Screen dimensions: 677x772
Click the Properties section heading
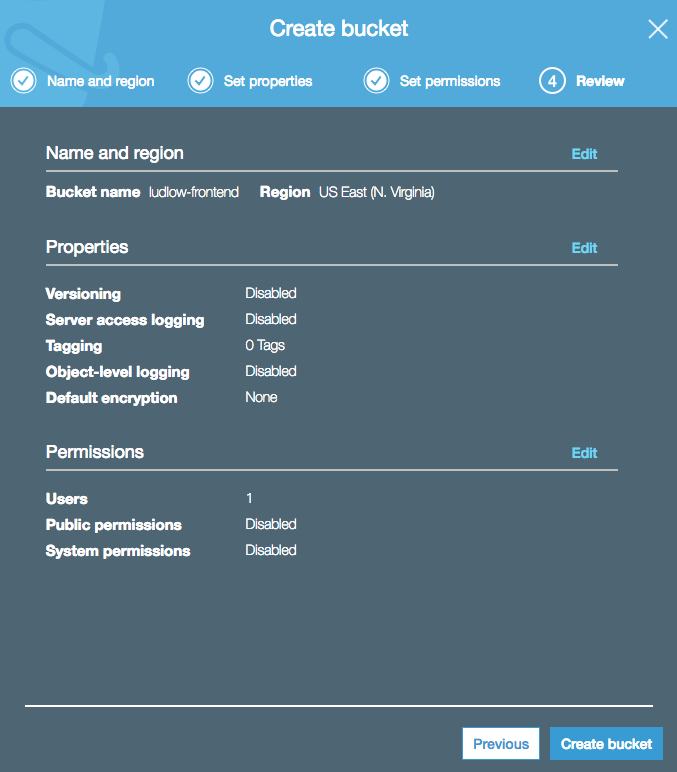point(87,247)
